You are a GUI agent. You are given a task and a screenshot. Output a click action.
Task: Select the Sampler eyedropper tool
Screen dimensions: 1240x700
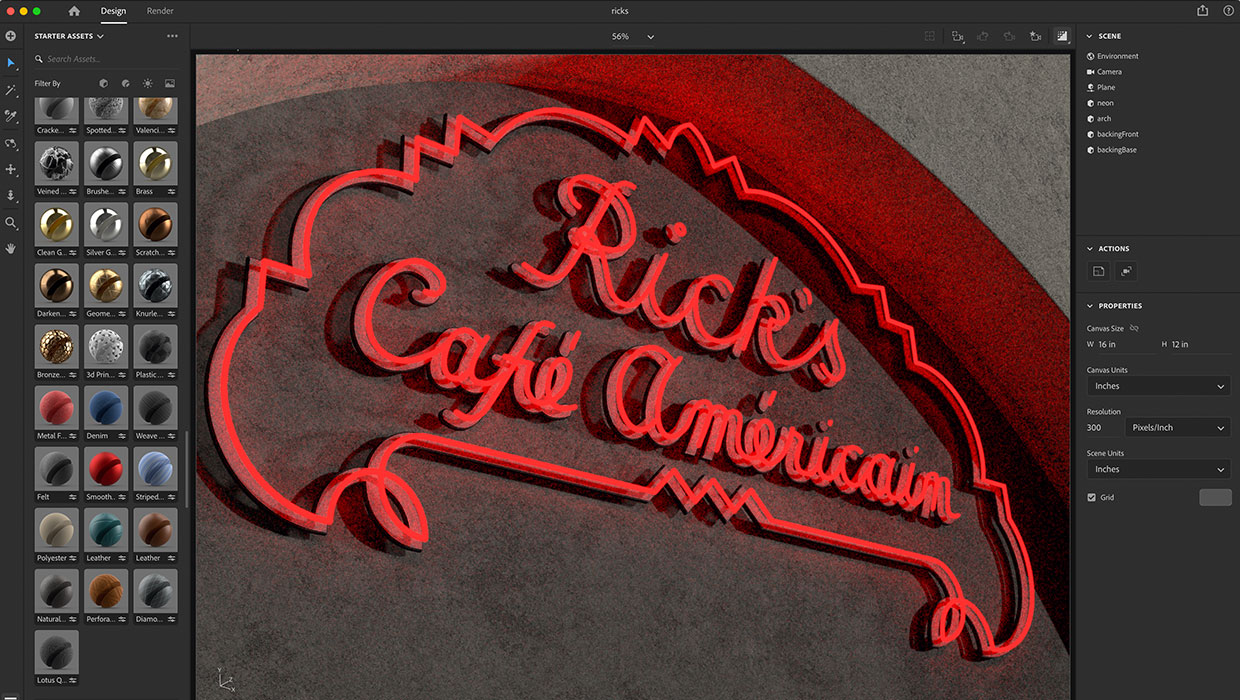[11, 116]
